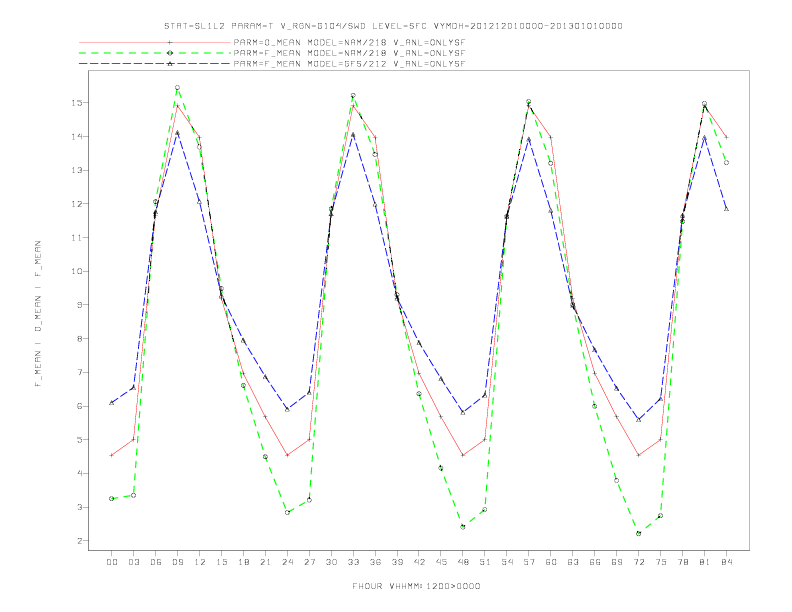
Task: Click x-axis tick label 45
Action: tap(441, 562)
